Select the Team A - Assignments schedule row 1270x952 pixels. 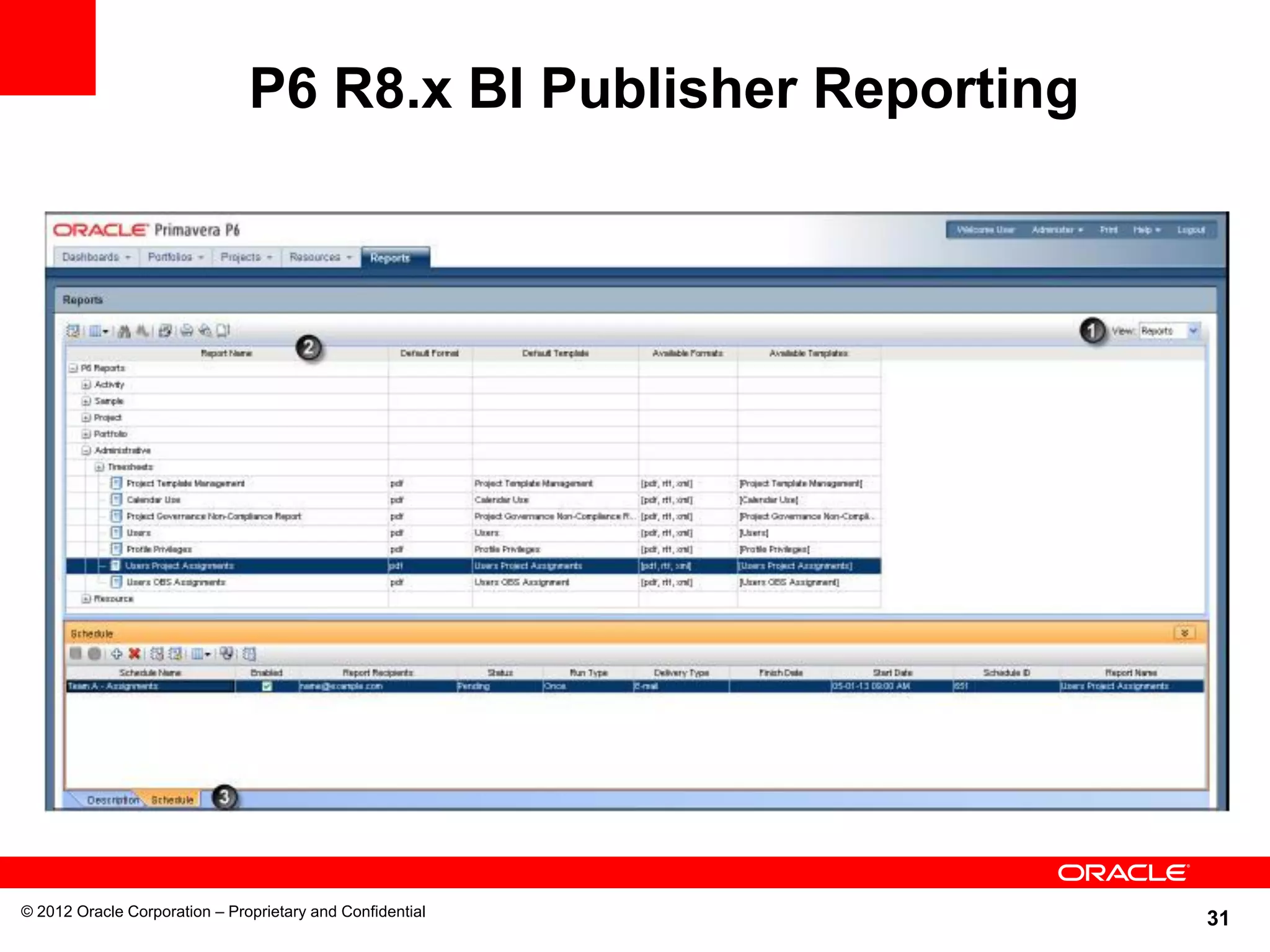pyautogui.click(x=635, y=686)
